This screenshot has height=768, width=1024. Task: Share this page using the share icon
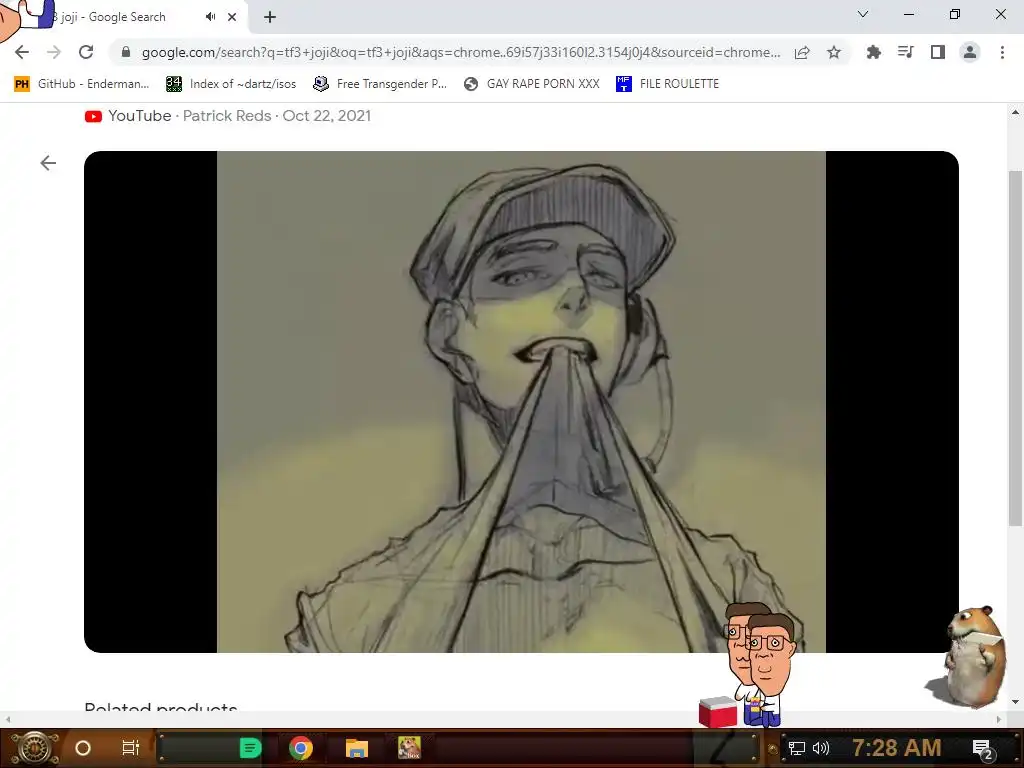tap(802, 52)
